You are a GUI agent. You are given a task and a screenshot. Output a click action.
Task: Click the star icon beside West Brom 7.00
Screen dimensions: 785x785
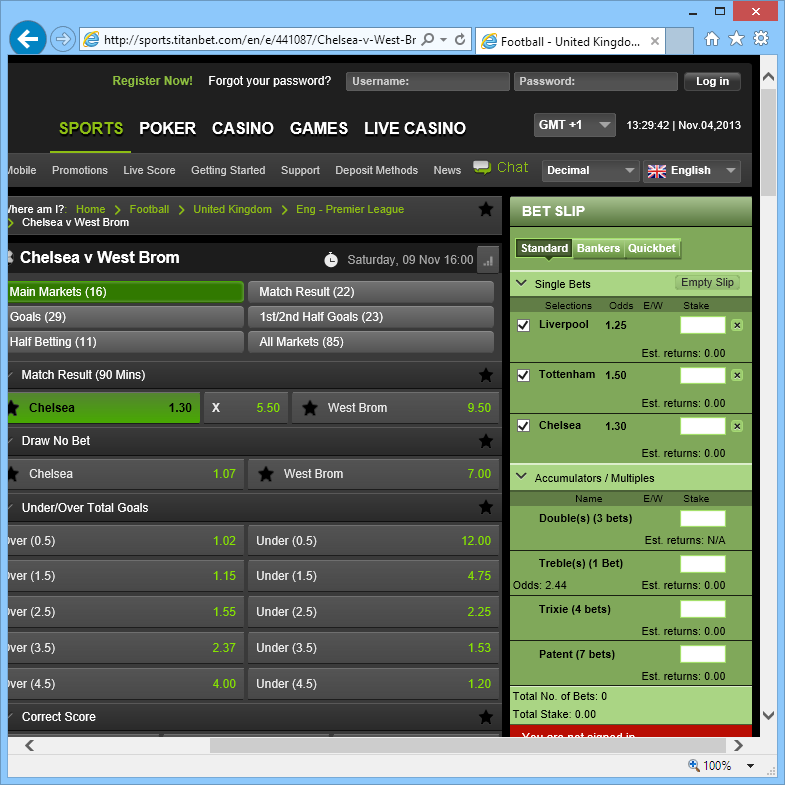pos(266,474)
